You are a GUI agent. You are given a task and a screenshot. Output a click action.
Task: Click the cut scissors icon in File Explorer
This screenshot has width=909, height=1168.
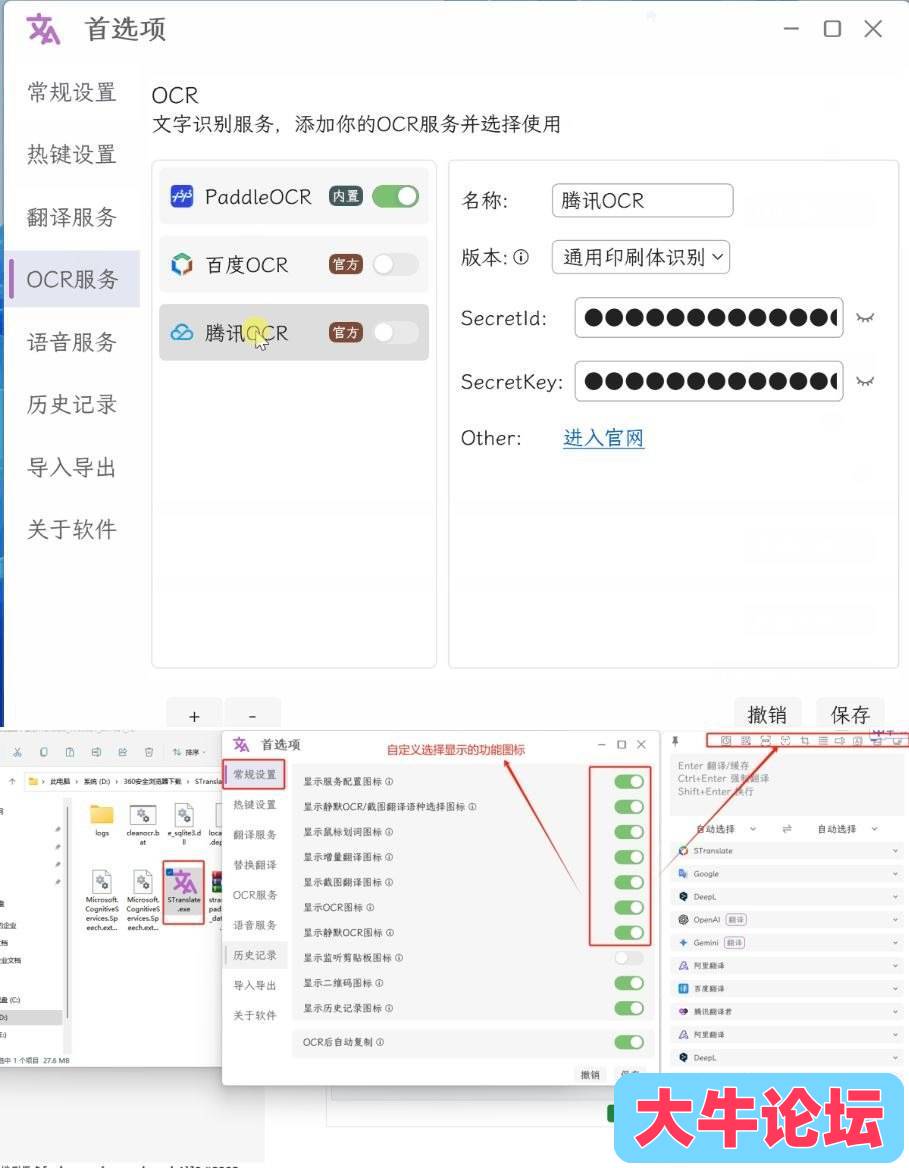click(x=17, y=752)
